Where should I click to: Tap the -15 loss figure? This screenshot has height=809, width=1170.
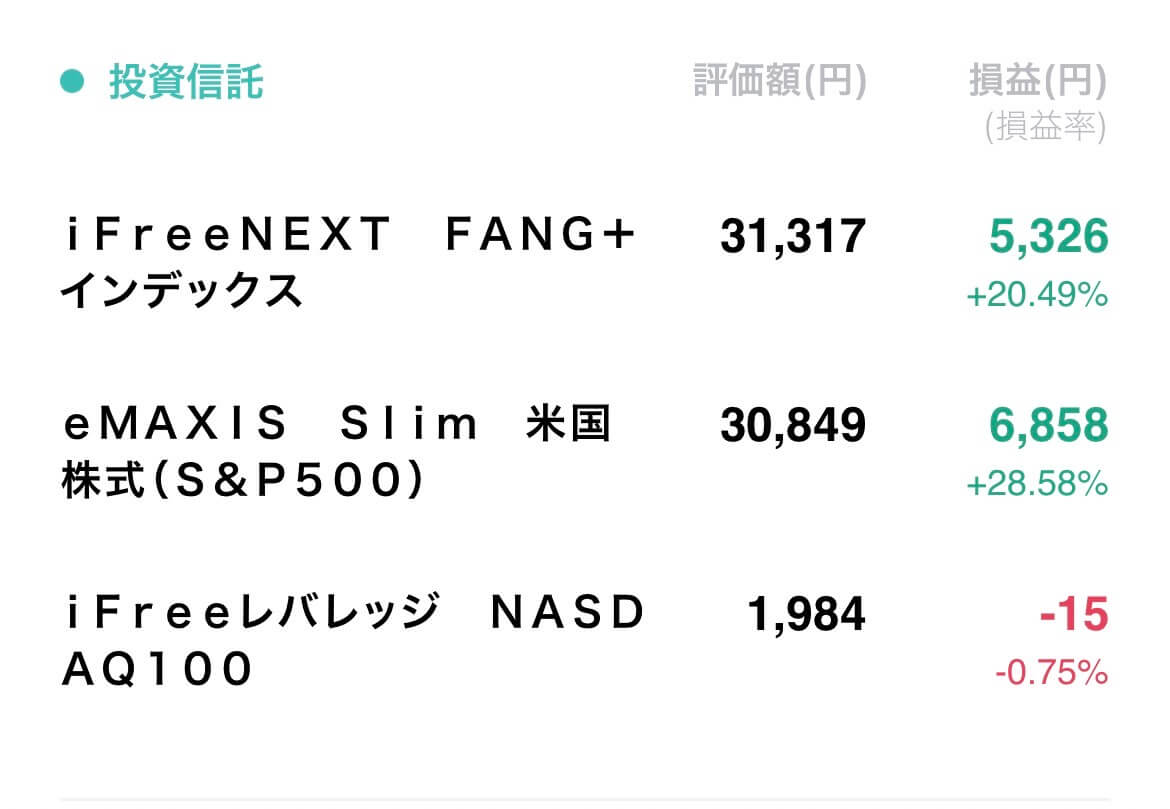tap(1074, 615)
